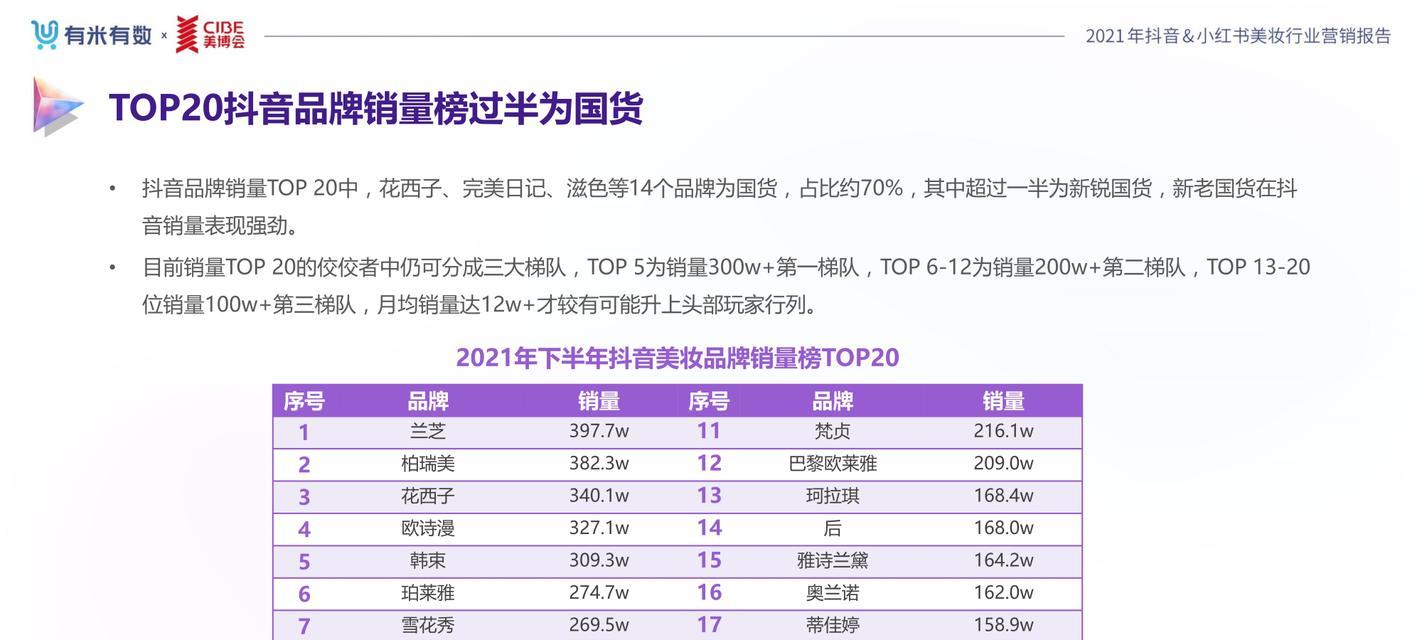Select the brand cell 韩束
The height and width of the screenshot is (640, 1422).
click(428, 560)
